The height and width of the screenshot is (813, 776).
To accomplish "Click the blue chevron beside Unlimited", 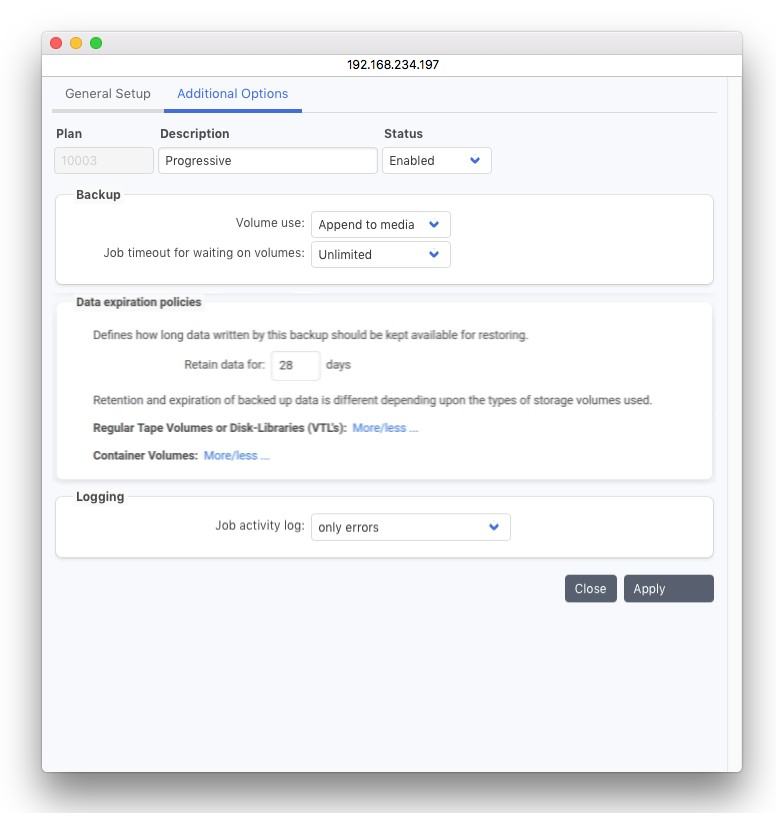I will tap(434, 255).
